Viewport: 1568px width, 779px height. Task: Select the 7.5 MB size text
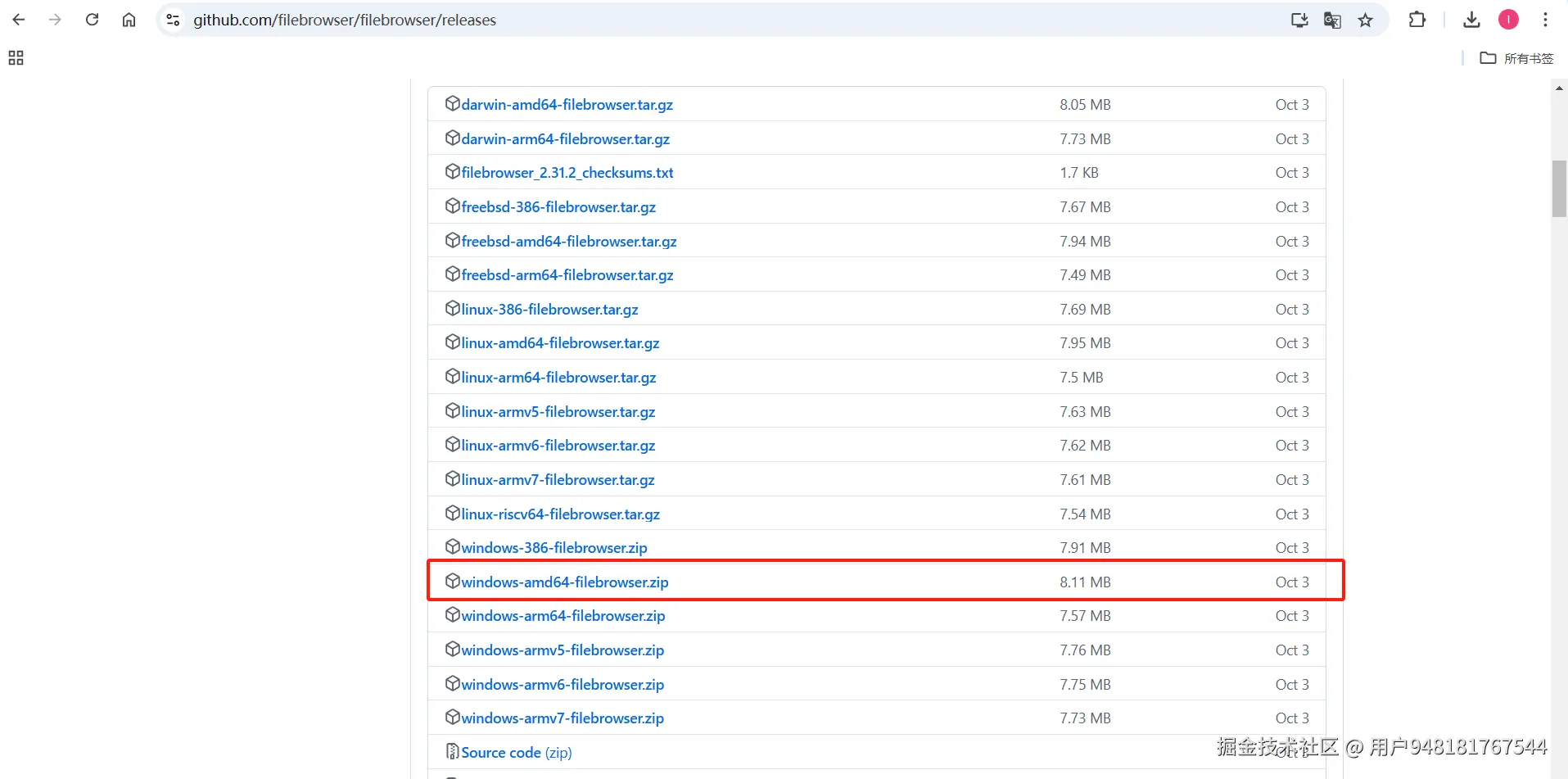[1082, 378]
